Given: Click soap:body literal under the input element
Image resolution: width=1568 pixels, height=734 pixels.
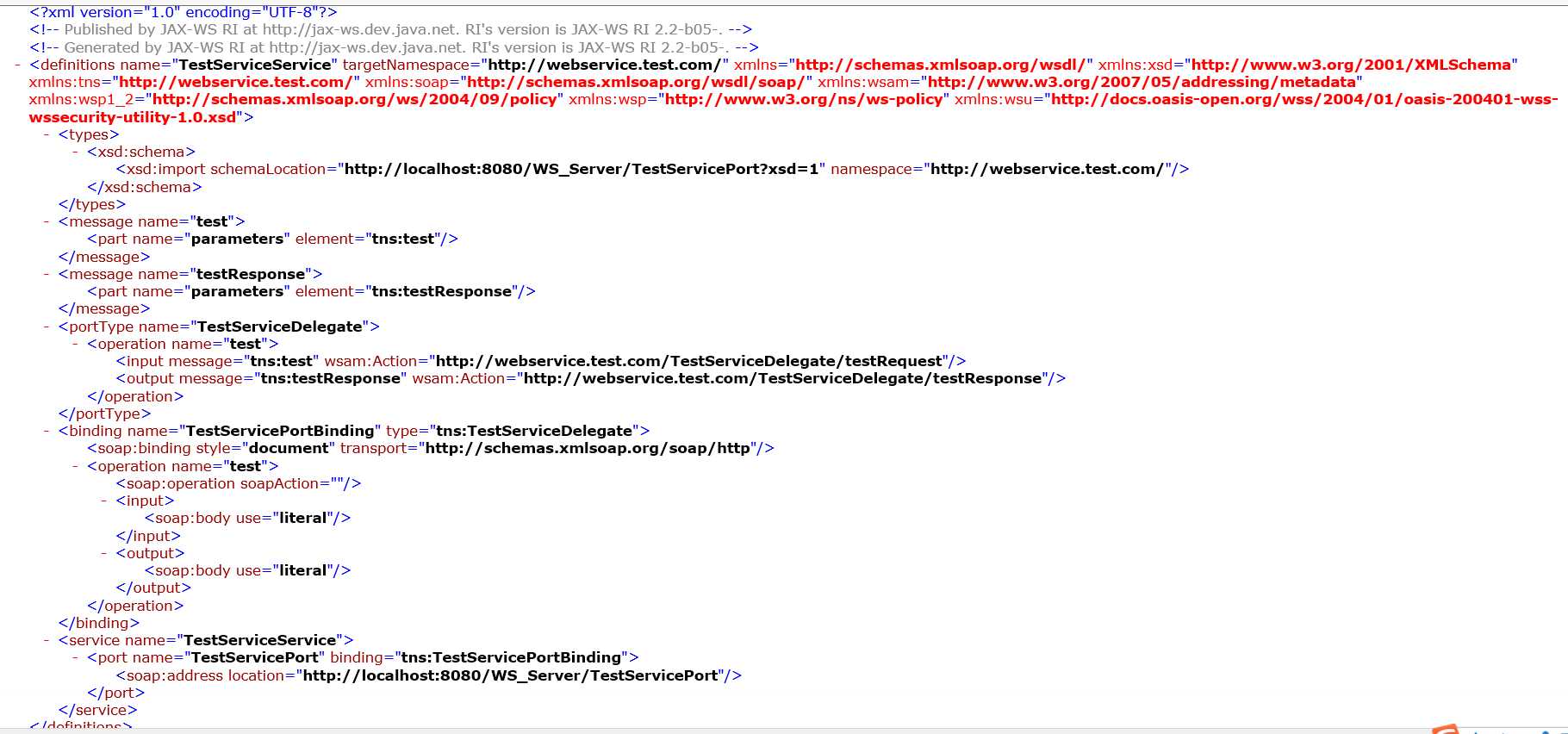Looking at the screenshot, I should tap(248, 518).
